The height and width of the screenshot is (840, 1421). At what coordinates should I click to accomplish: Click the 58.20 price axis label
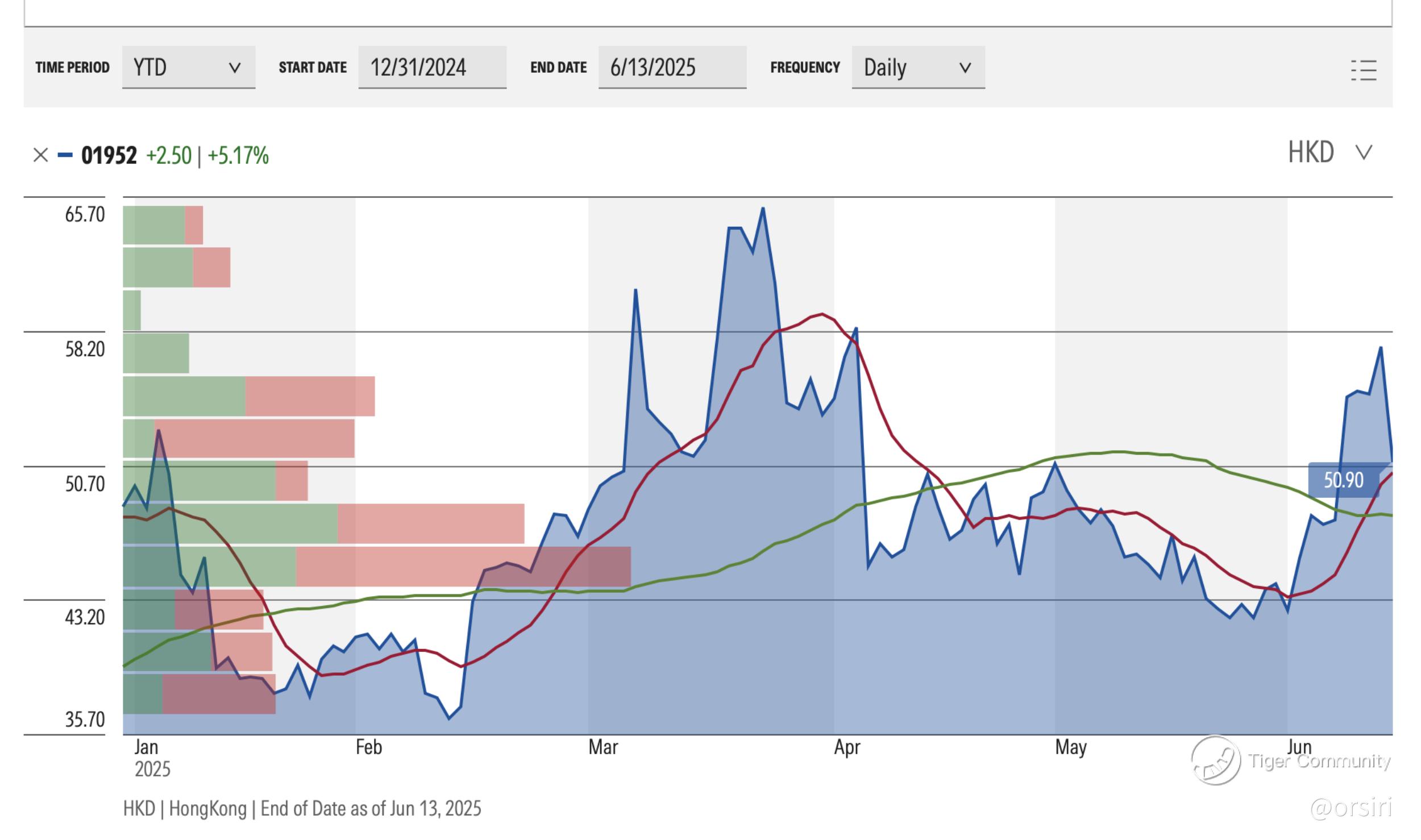pos(85,349)
